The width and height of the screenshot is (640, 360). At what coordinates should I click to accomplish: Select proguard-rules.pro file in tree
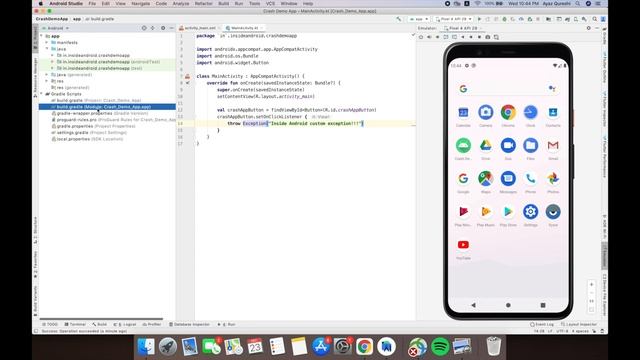113,120
